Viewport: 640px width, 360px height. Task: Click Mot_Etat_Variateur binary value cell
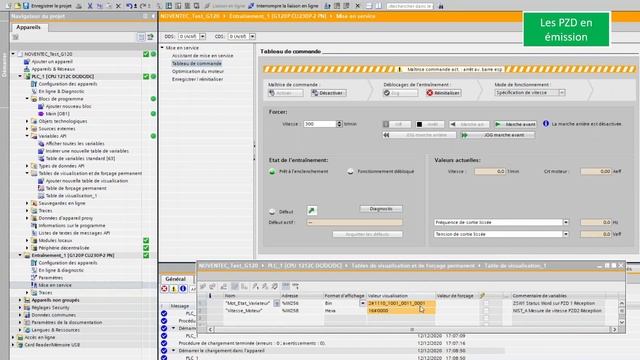click(400, 303)
